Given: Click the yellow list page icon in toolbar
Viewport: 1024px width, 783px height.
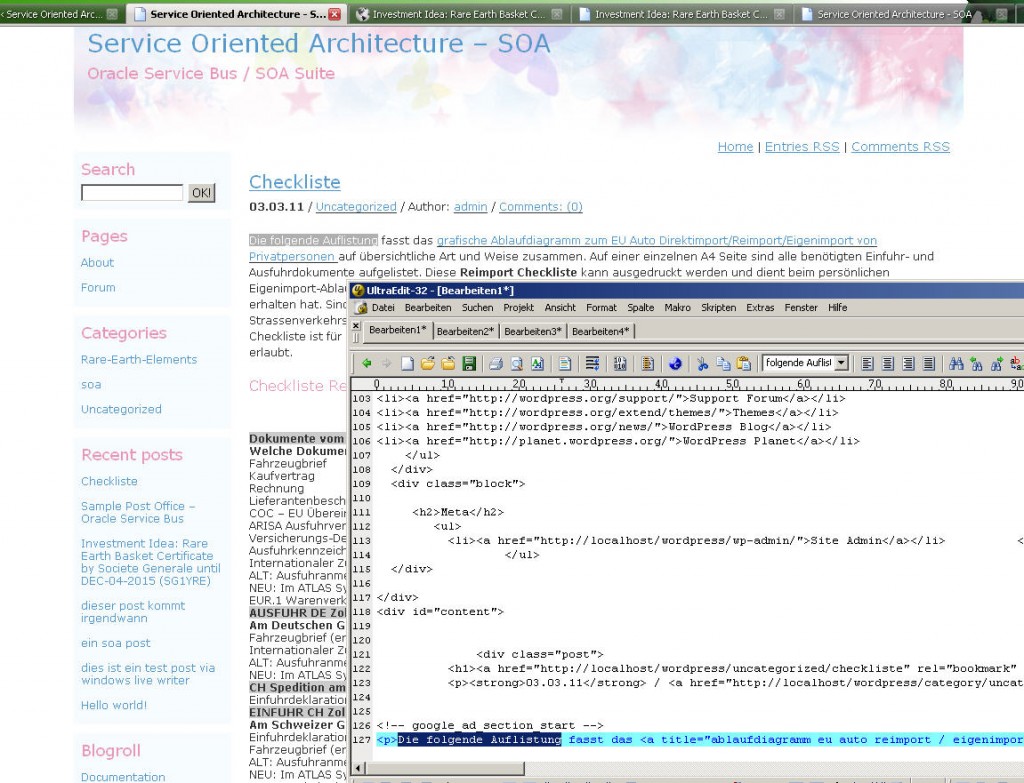Looking at the screenshot, I should pyautogui.click(x=648, y=363).
